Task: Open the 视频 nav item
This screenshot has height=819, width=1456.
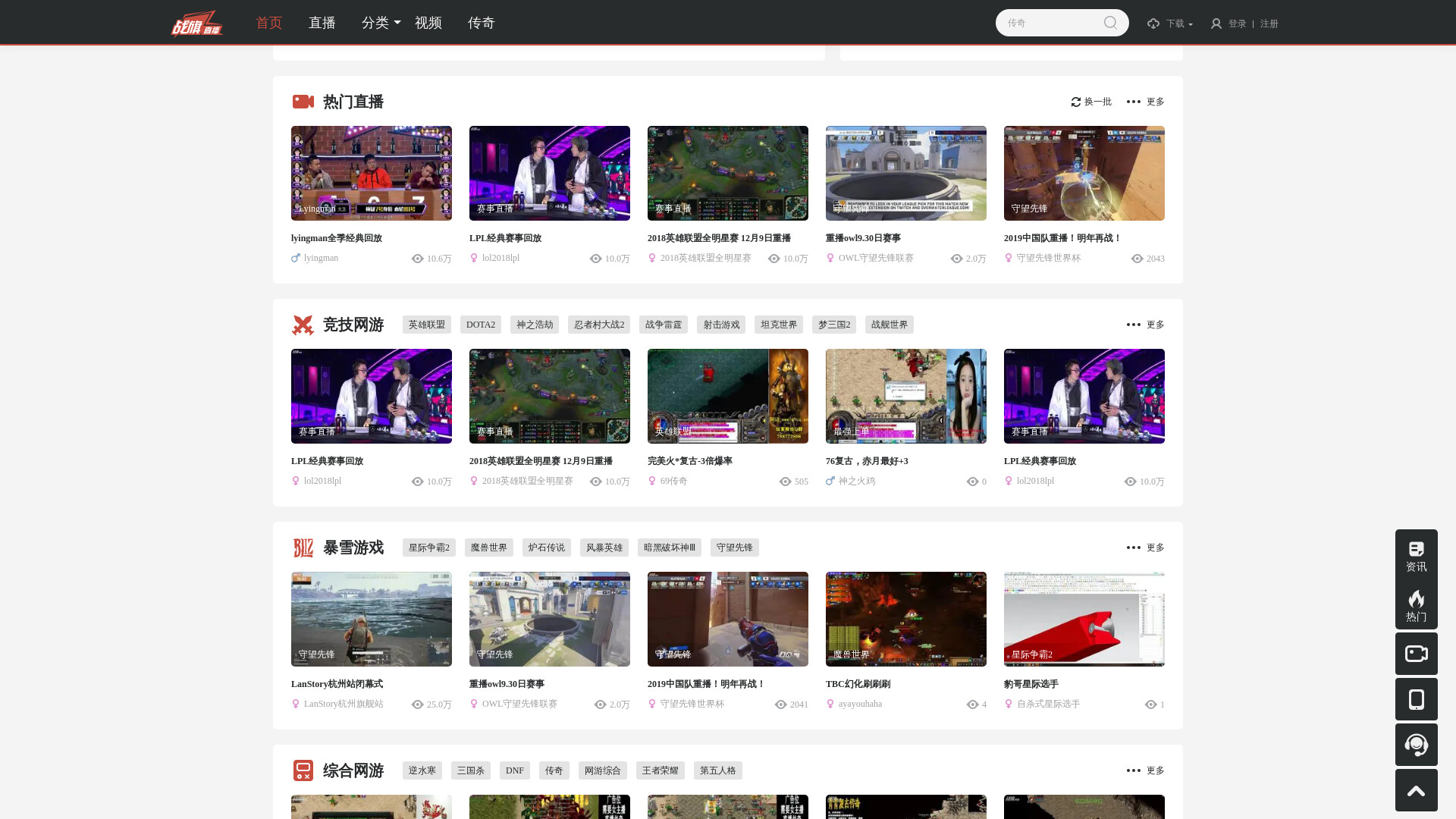Action: [428, 23]
